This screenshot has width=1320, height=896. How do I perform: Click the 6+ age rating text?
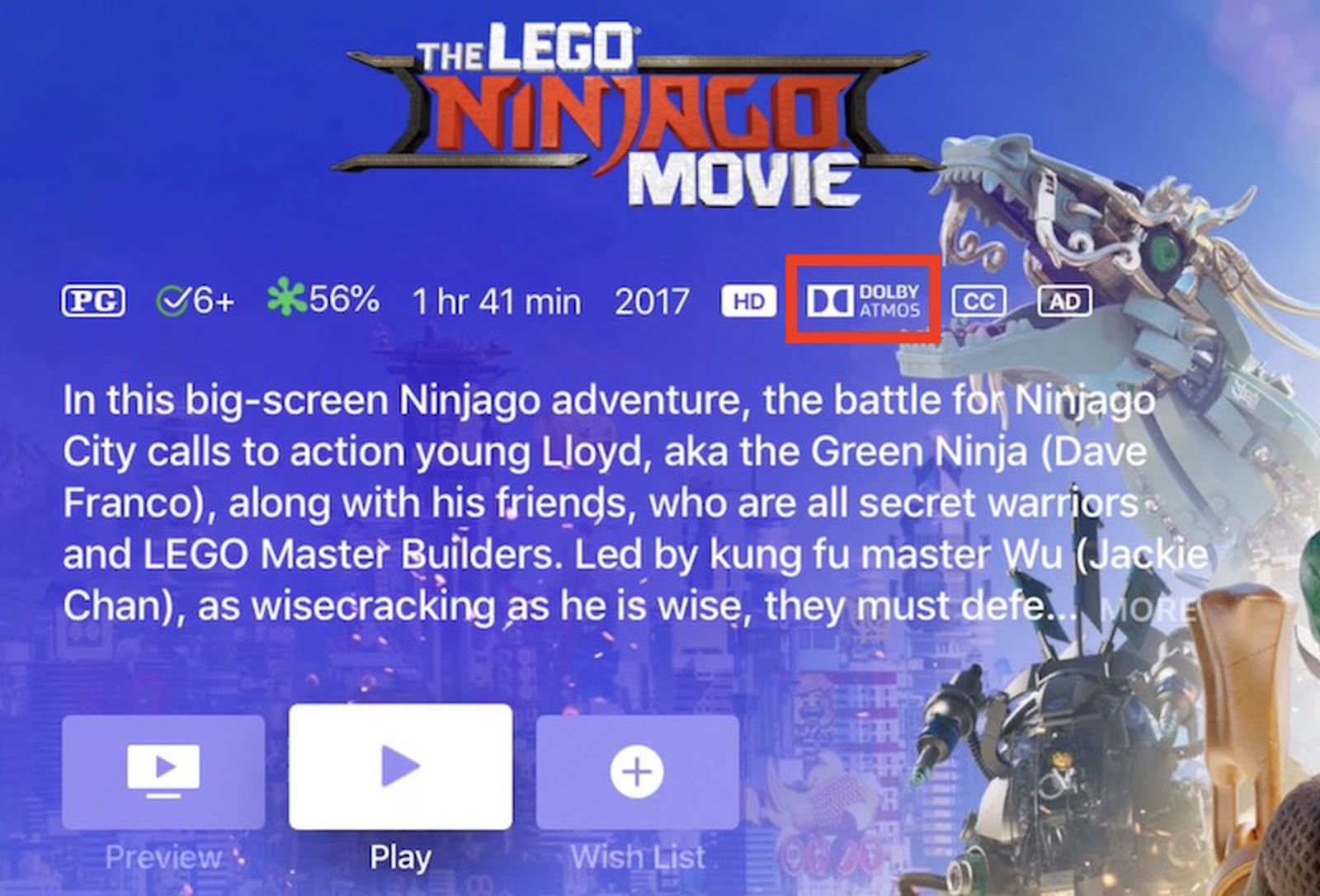(214, 302)
